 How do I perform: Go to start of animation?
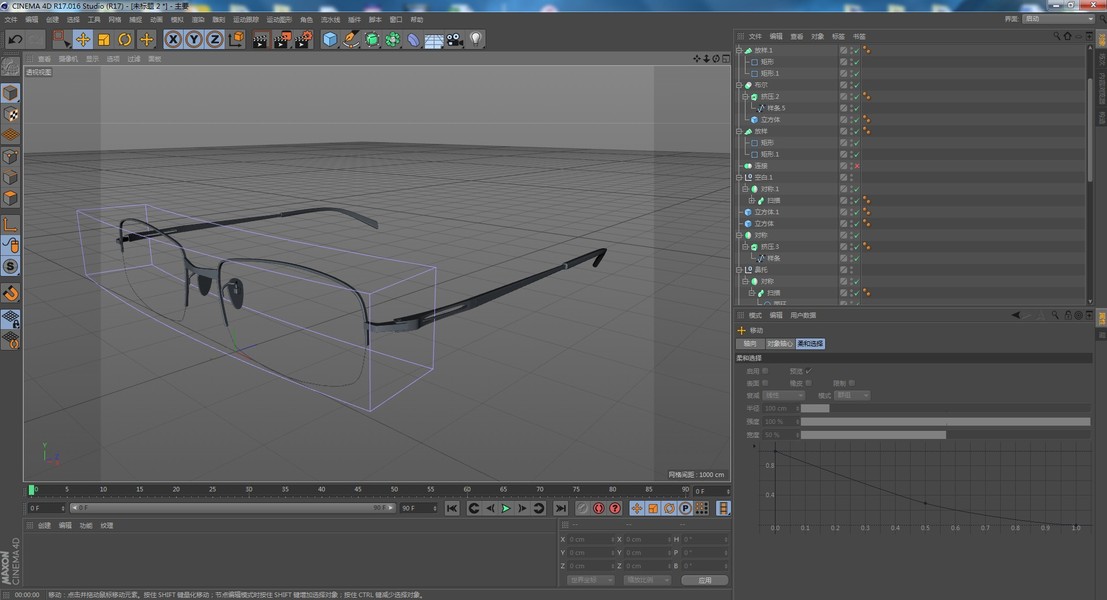click(x=452, y=508)
